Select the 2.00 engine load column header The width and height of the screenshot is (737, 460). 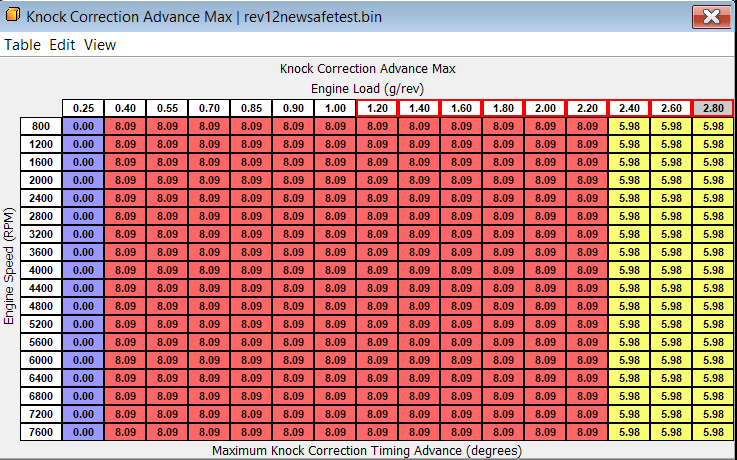[x=545, y=108]
